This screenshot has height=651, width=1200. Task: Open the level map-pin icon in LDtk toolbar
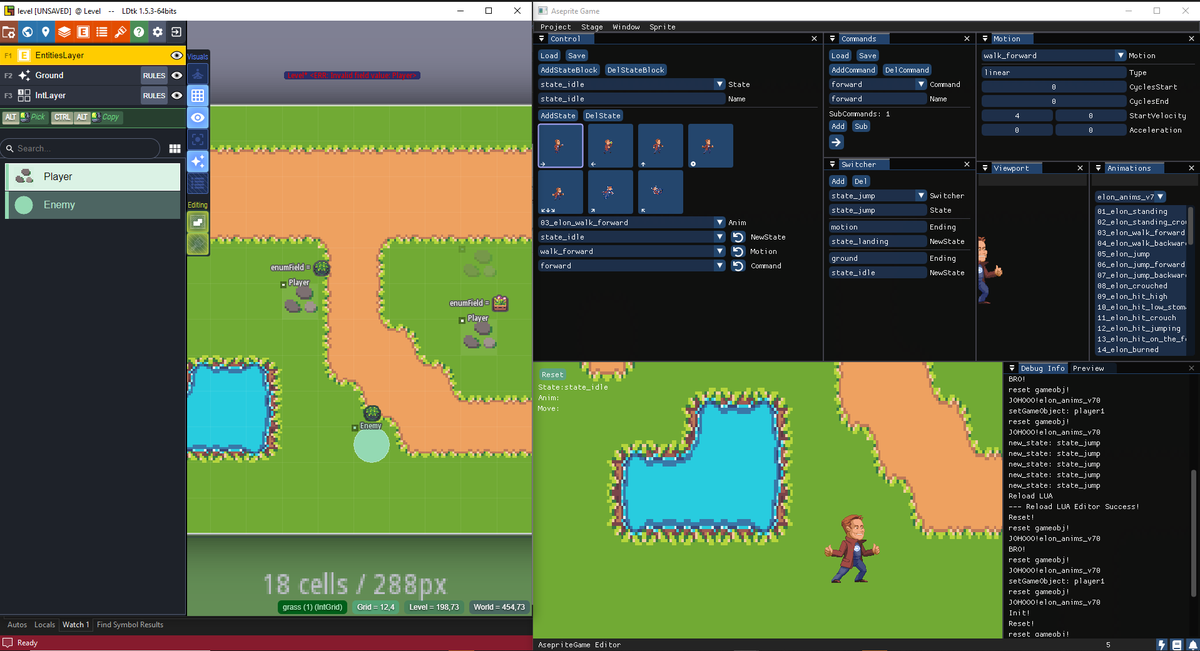[46, 32]
